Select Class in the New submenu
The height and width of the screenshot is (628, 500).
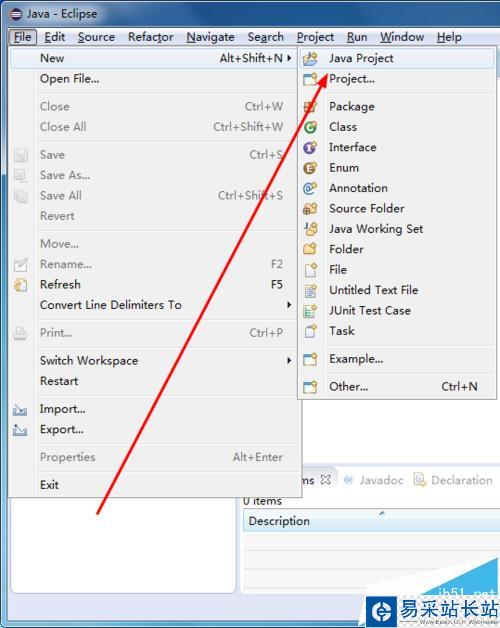click(x=397, y=127)
